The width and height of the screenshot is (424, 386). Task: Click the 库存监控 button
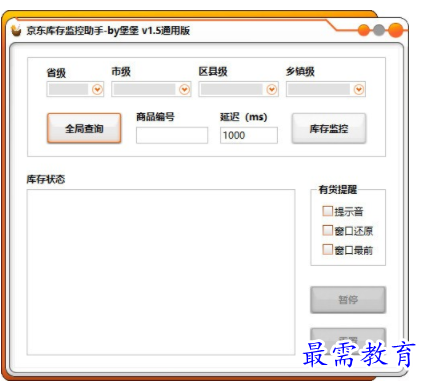329,129
